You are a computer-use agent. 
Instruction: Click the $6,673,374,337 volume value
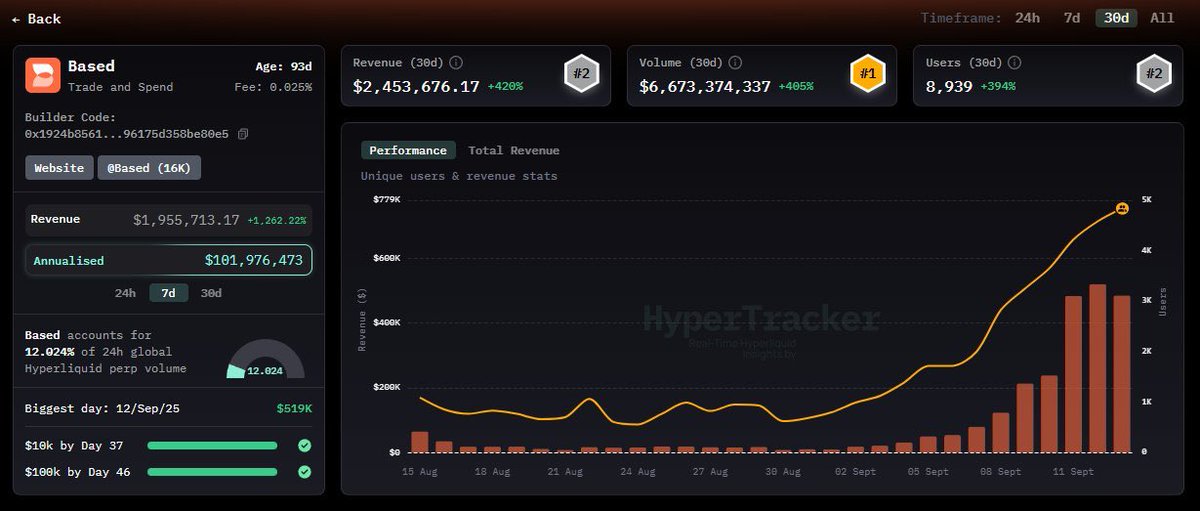pyautogui.click(x=705, y=87)
